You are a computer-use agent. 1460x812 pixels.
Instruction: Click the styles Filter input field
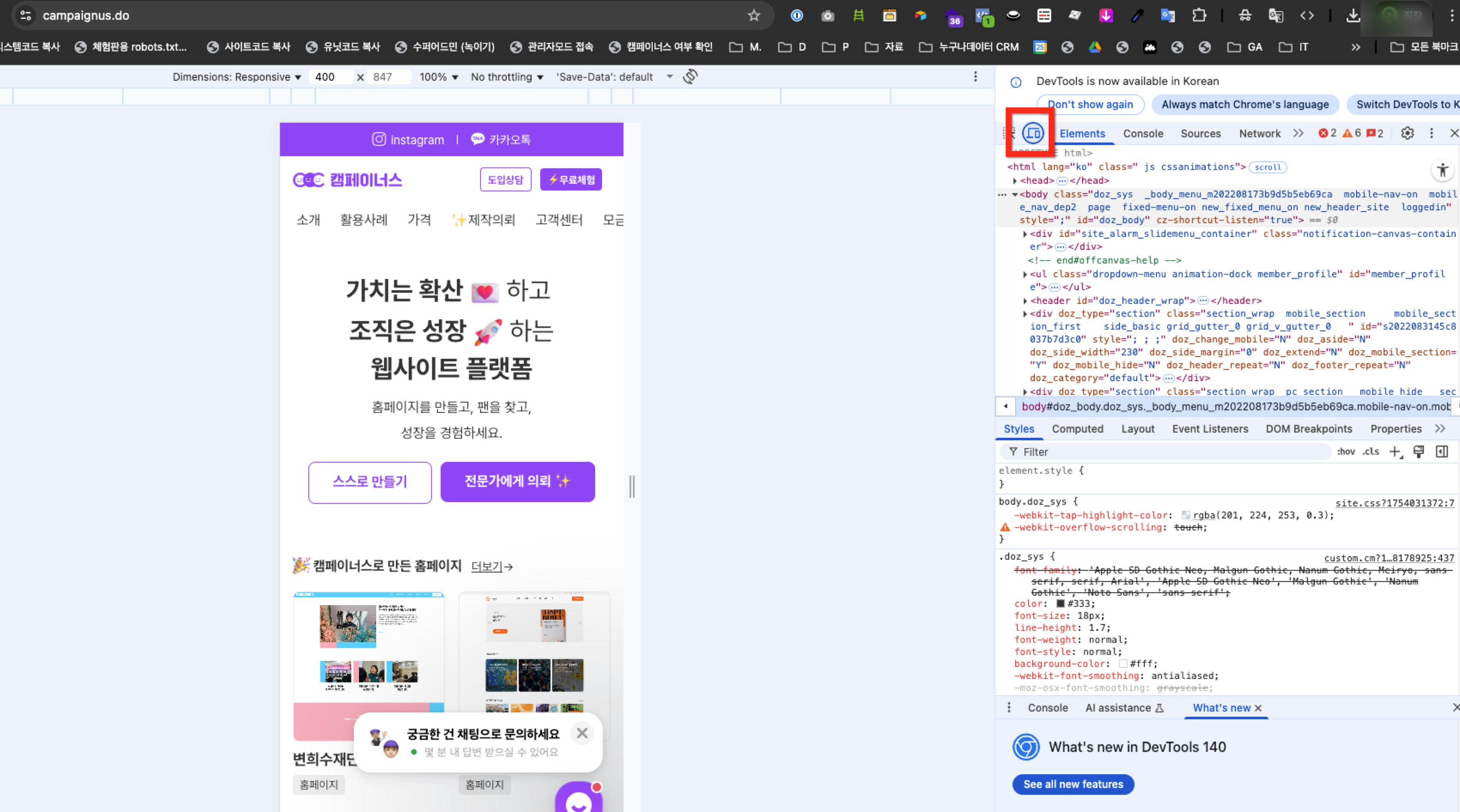click(x=1168, y=451)
